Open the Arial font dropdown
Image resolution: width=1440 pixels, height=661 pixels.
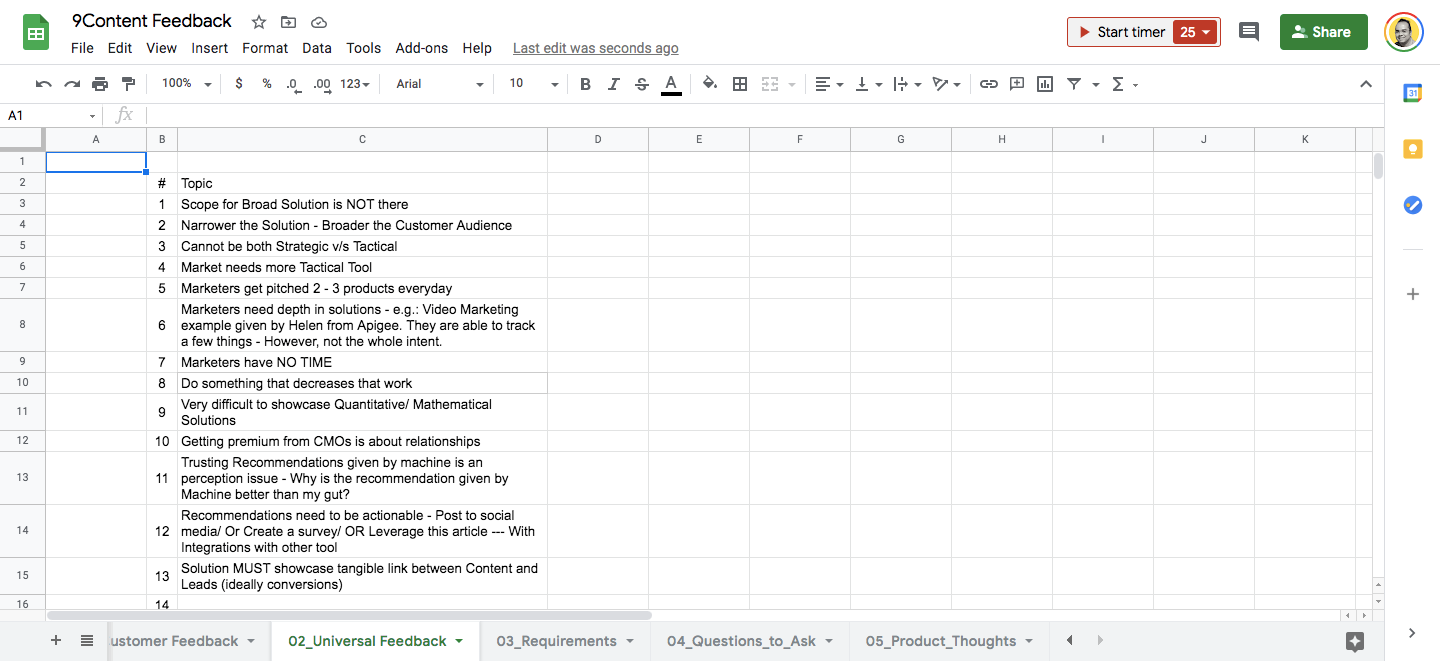click(440, 84)
